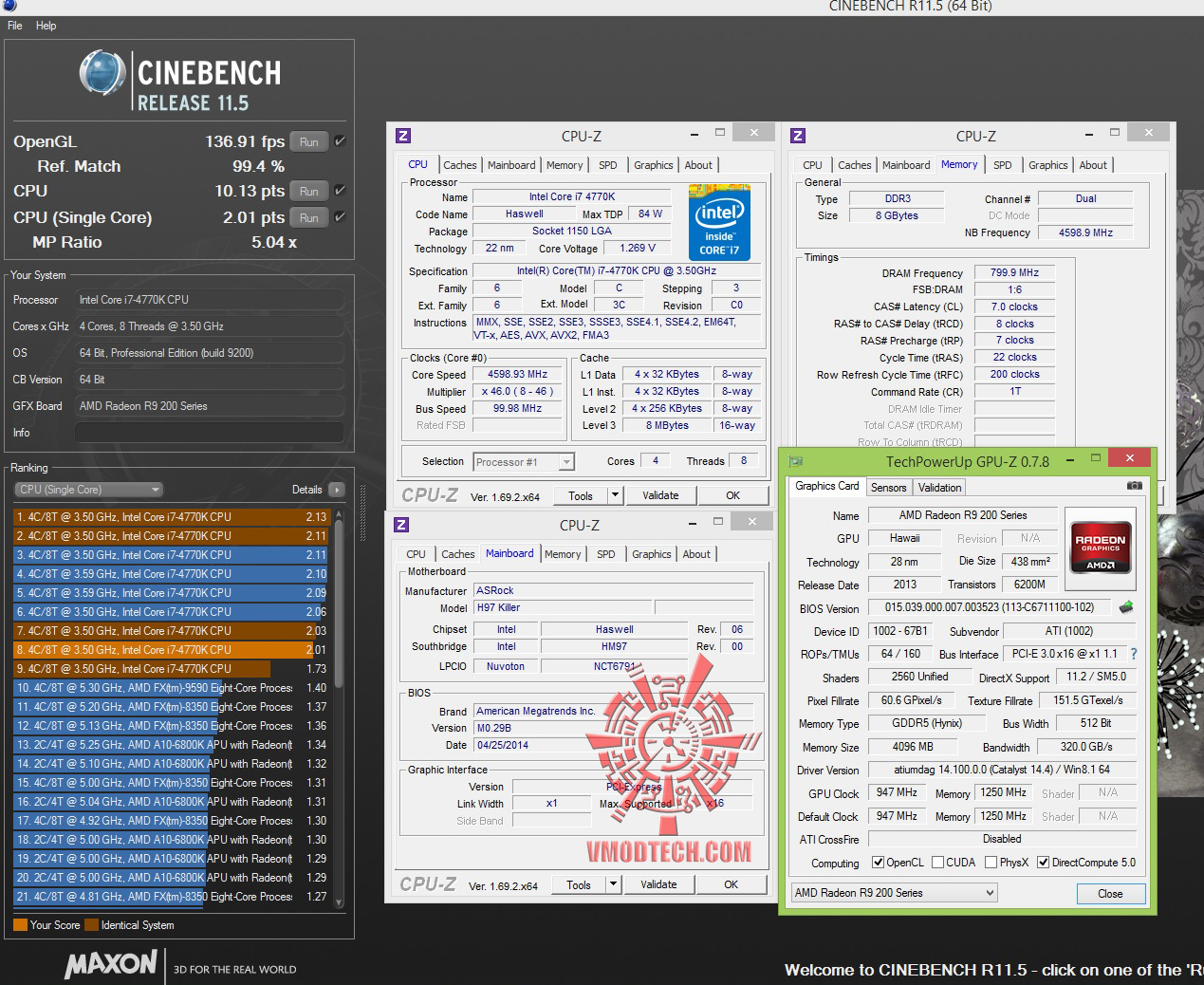Click the Intel Core i7 logo badge
This screenshot has height=985, width=1204.
(719, 223)
